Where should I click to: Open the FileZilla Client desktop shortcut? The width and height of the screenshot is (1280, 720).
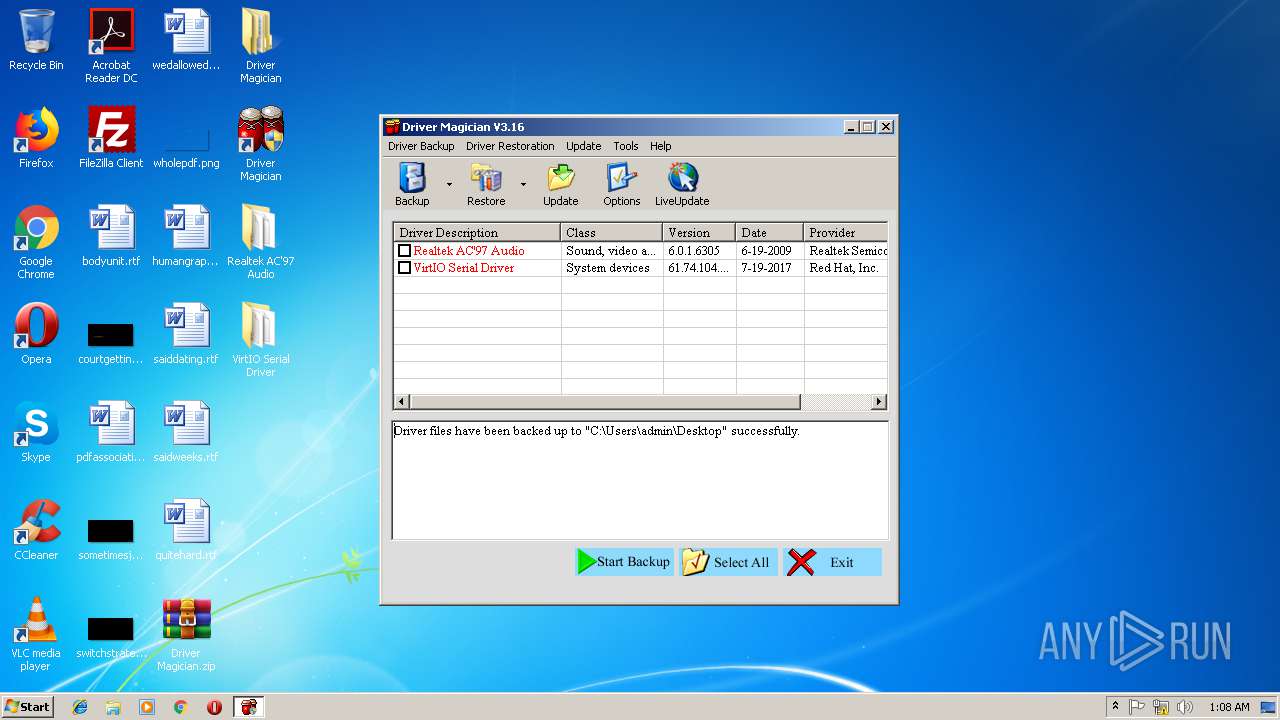(x=111, y=138)
